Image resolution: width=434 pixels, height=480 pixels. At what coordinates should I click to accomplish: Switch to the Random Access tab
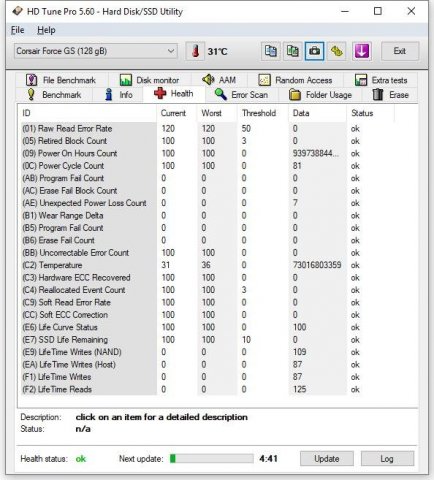click(295, 80)
